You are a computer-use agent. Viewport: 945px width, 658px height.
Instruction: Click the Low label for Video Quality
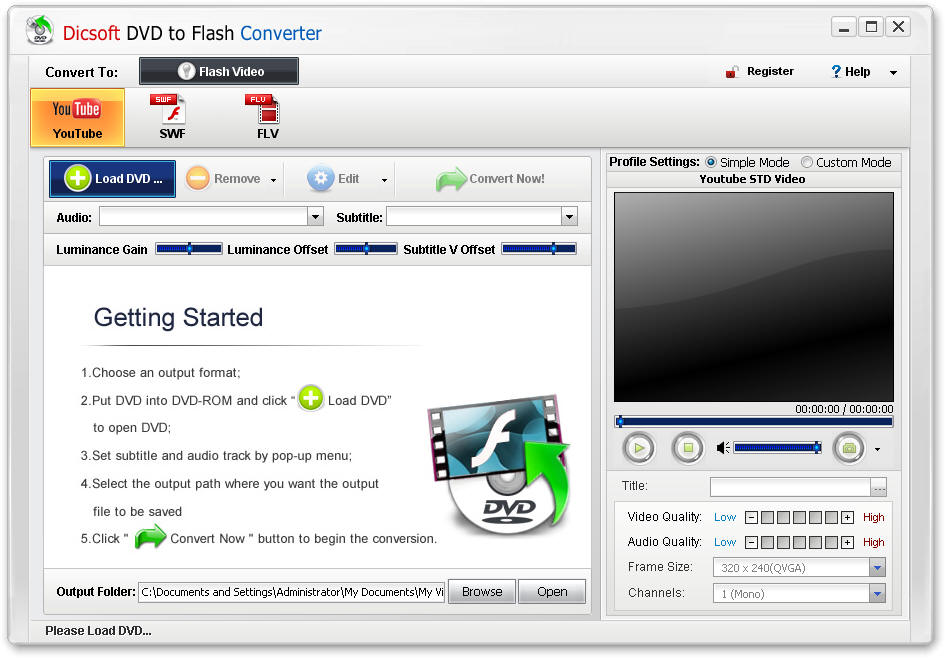pos(725,517)
